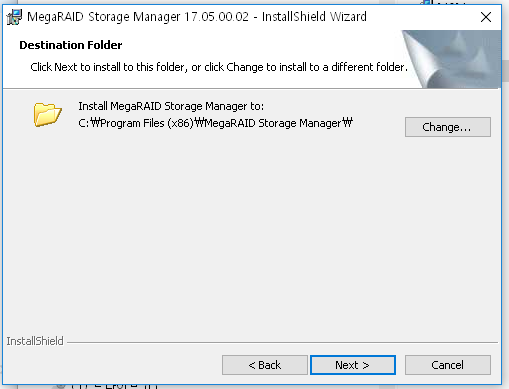
Task: Click the background window text below the dialog
Action: [x=107, y=386]
